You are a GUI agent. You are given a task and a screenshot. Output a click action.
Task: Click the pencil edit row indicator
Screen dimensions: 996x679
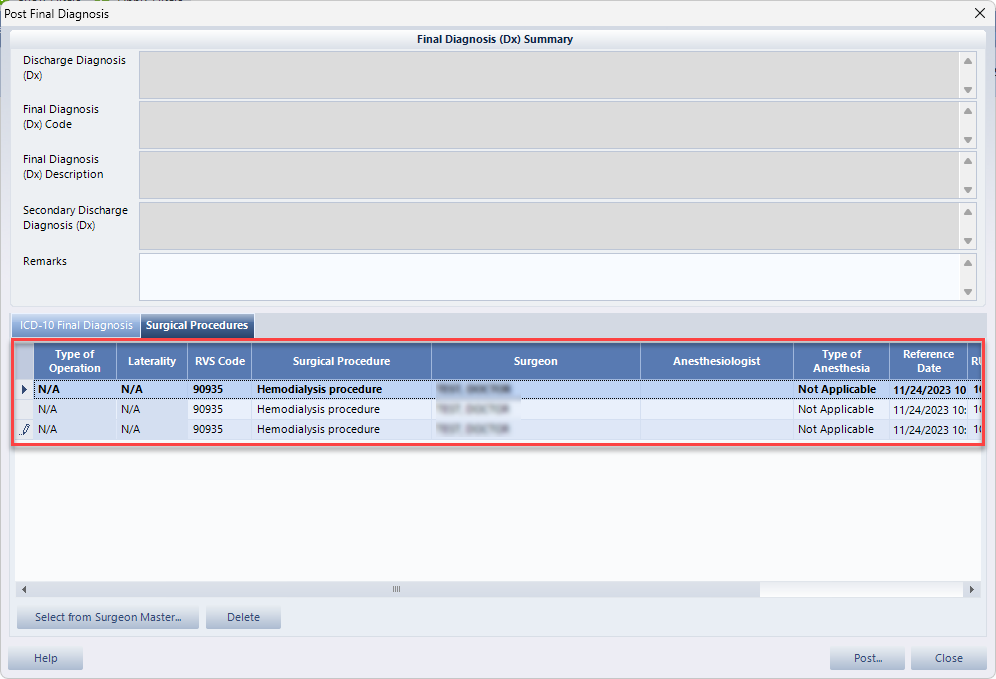pyautogui.click(x=25, y=429)
